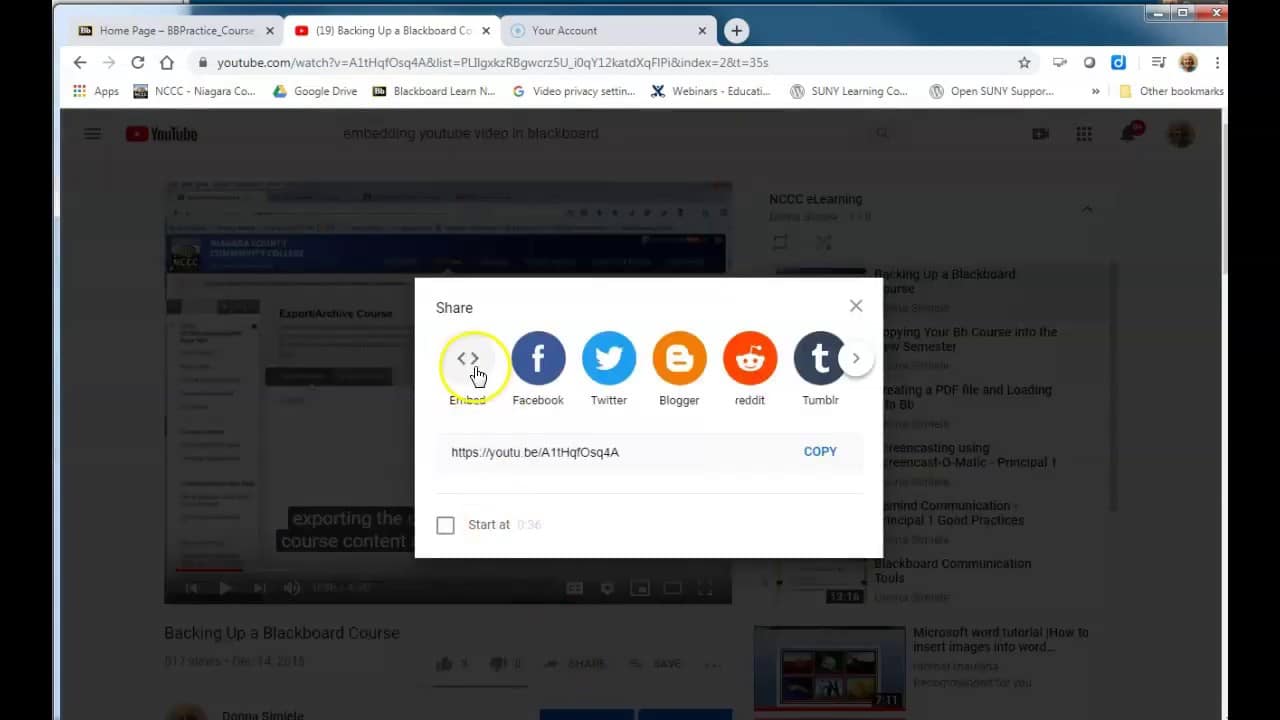Open the Blackboard Learn bookmark
1280x720 pixels.
tap(434, 91)
